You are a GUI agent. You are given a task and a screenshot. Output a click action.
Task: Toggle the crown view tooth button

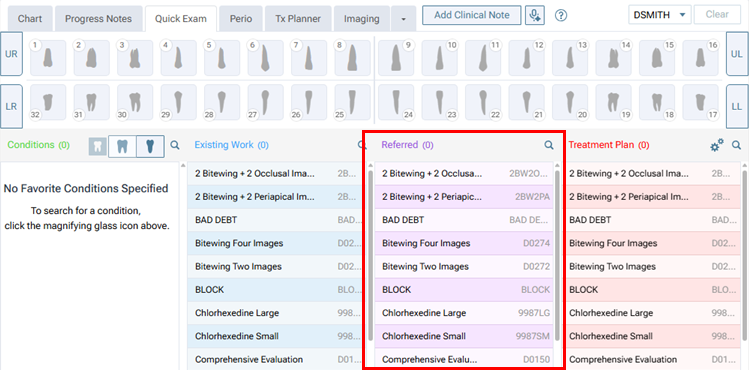(x=122, y=146)
